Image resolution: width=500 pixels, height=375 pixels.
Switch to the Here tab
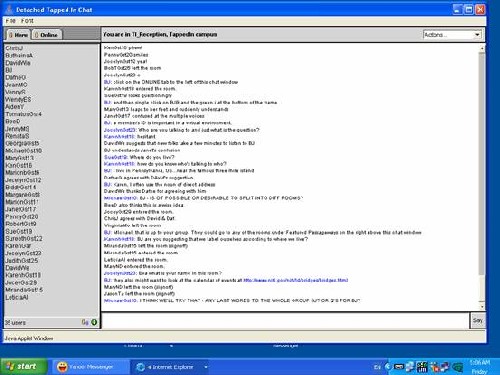(18, 35)
